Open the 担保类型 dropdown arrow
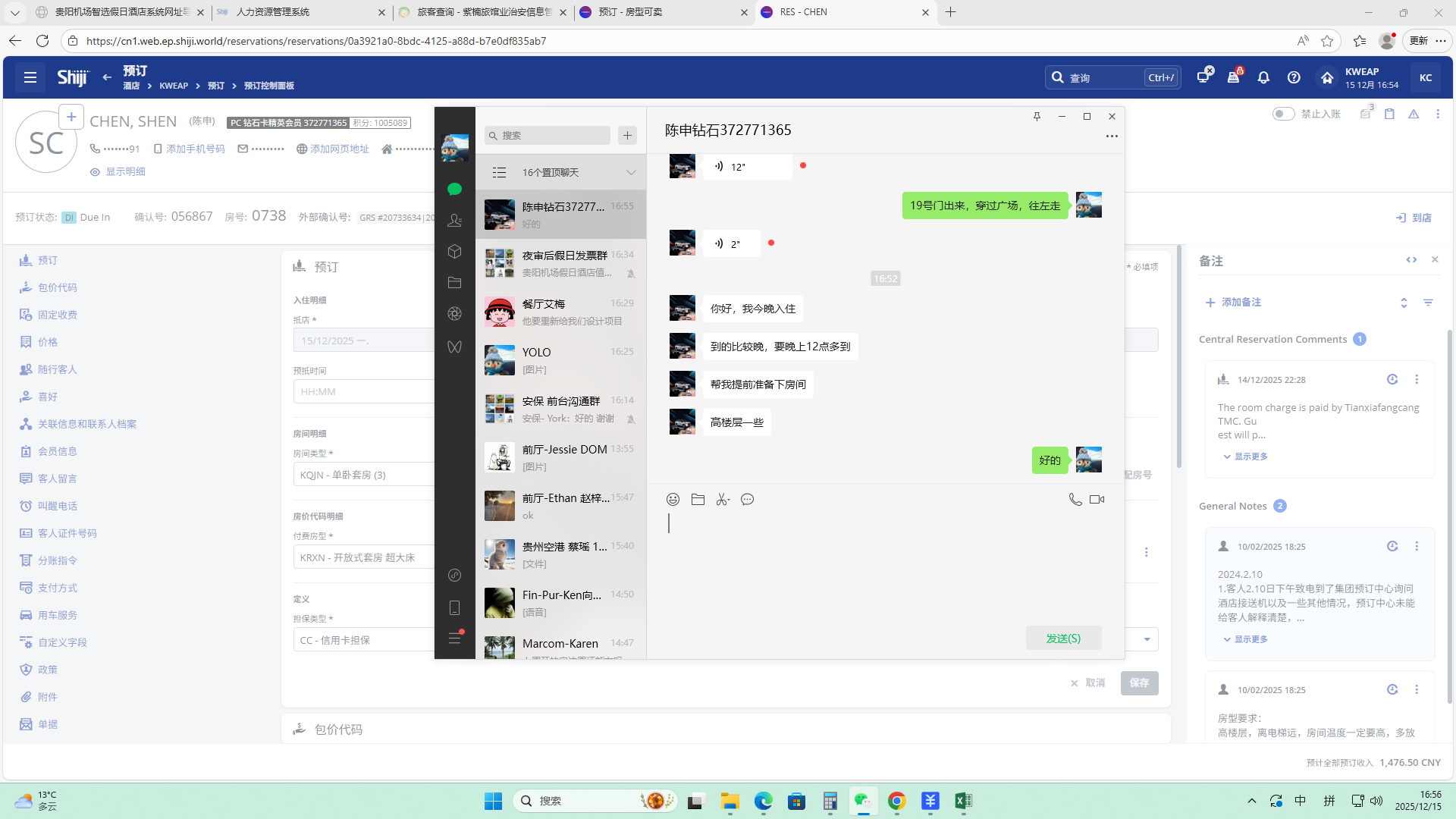This screenshot has height=819, width=1456. (x=1147, y=639)
